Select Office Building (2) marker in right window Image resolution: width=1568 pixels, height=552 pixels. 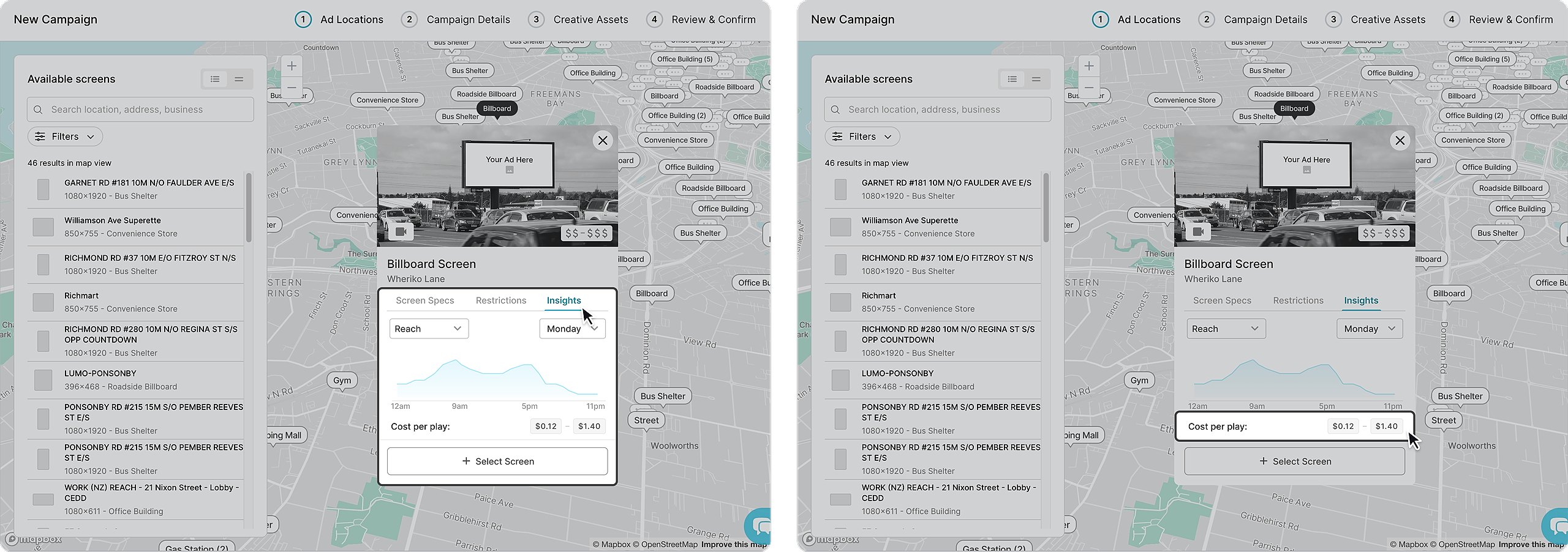coord(1474,116)
